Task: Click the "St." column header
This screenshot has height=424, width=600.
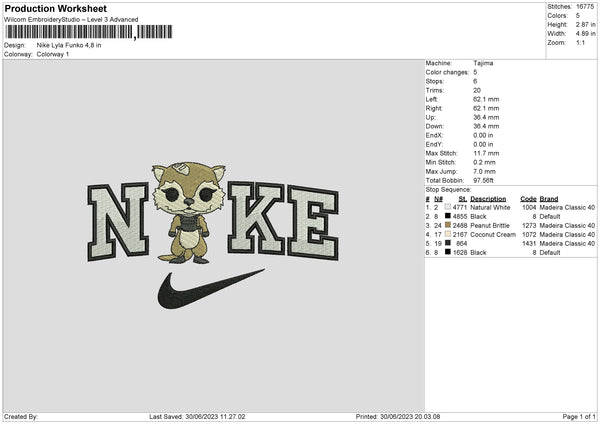Action: [x=463, y=199]
